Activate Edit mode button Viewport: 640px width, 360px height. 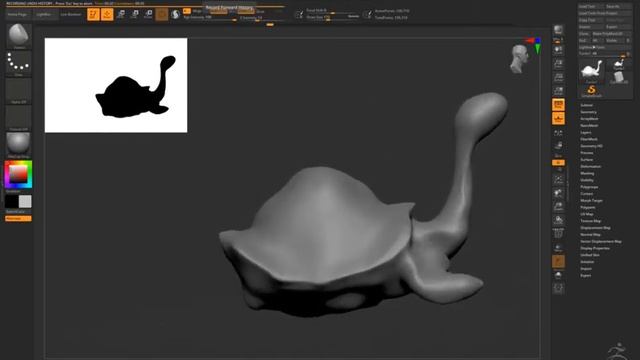93,14
